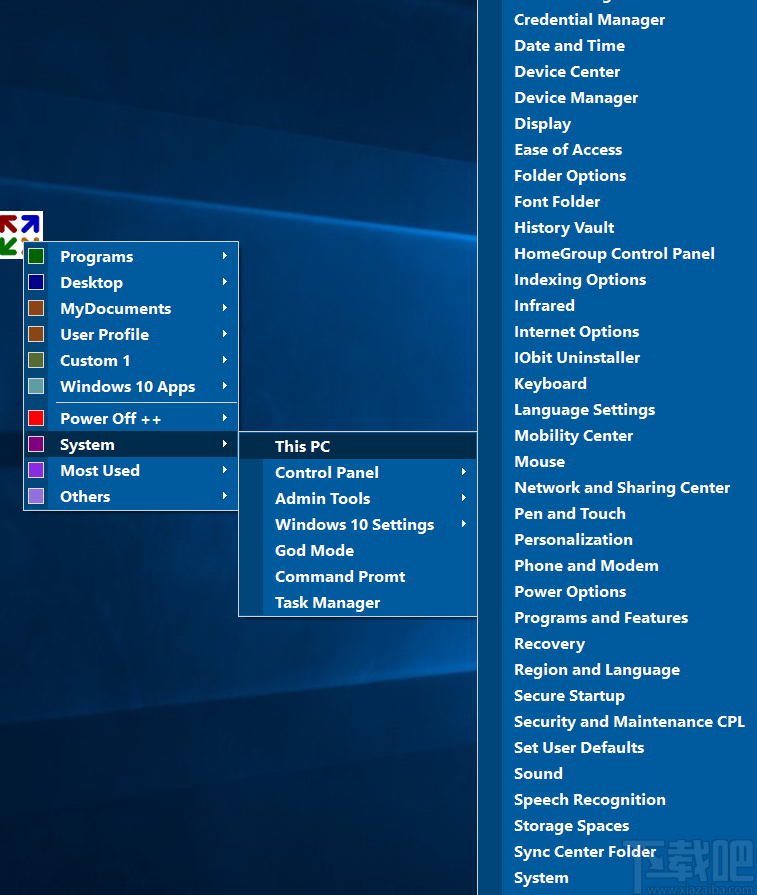
Task: Open Ease of Access
Action: (568, 150)
